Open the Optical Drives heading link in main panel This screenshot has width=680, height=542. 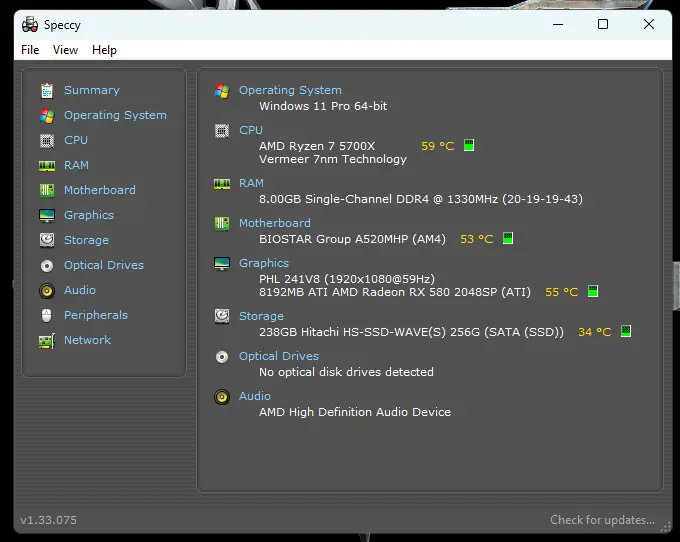[x=279, y=356]
